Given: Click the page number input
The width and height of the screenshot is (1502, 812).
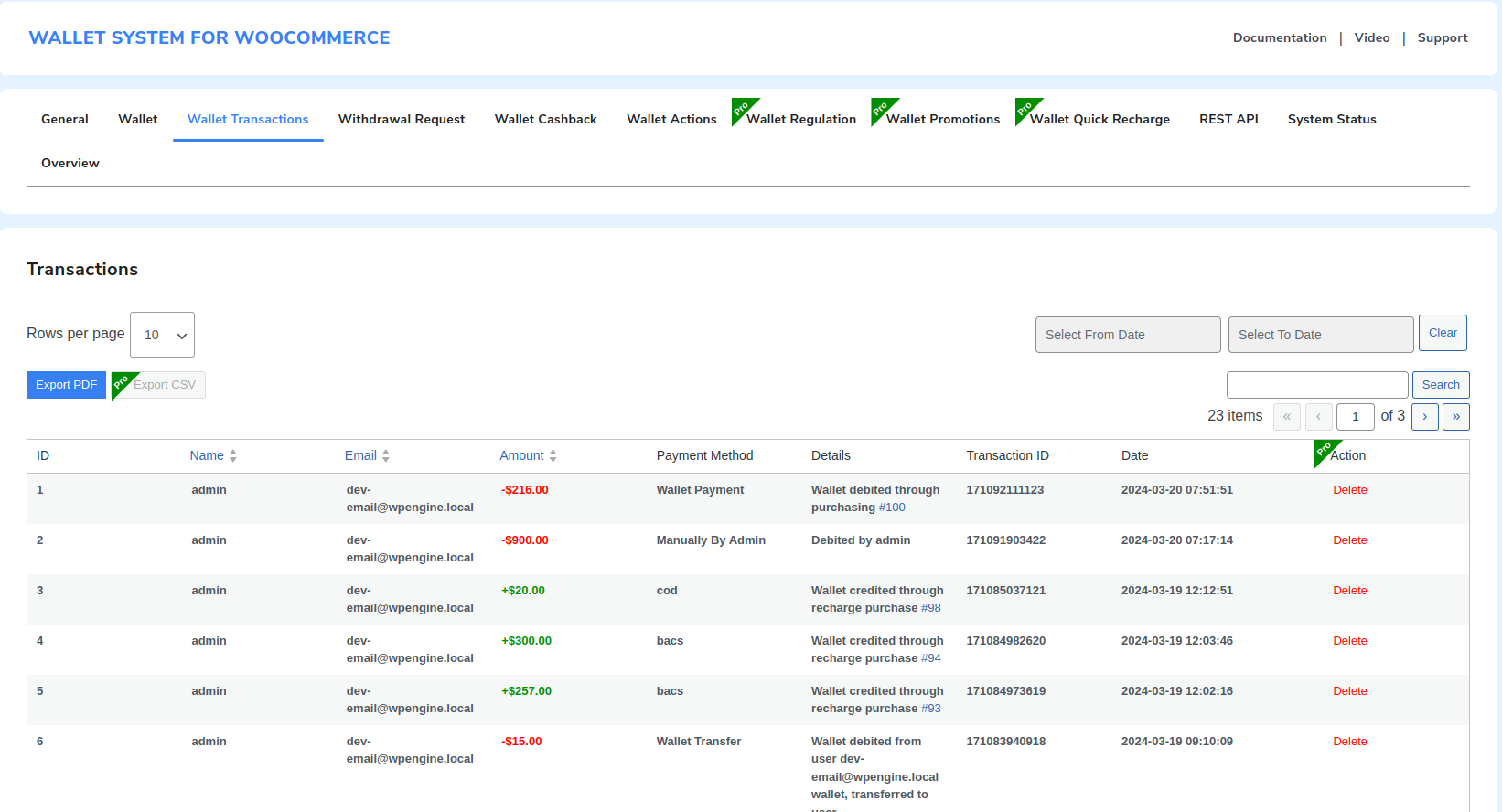Looking at the screenshot, I should pyautogui.click(x=1356, y=417).
